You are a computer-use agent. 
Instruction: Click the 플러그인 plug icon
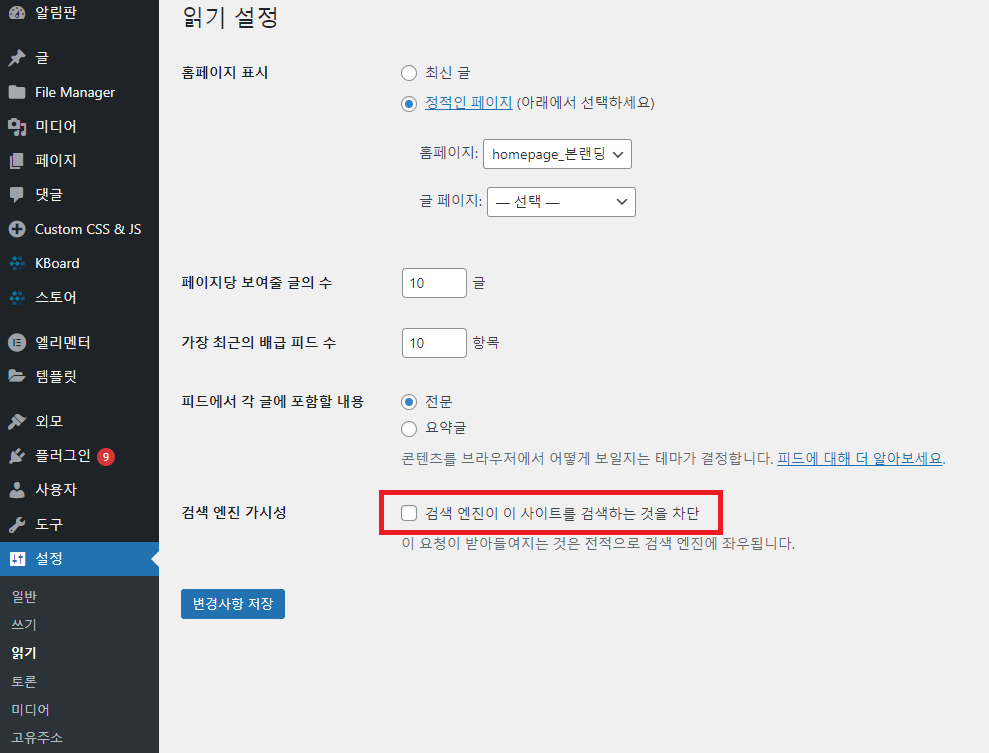coord(17,456)
